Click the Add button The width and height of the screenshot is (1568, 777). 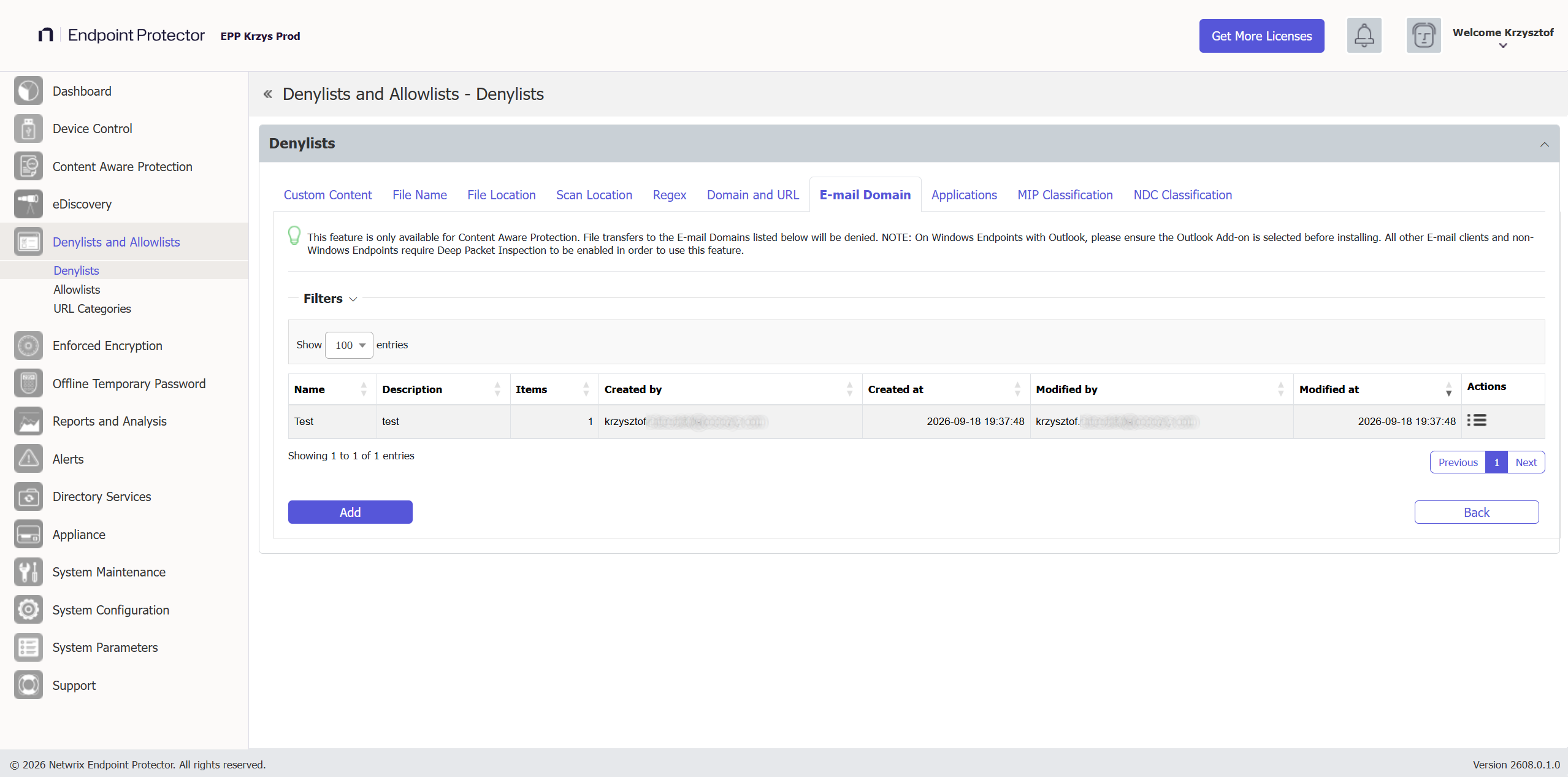pyautogui.click(x=350, y=512)
